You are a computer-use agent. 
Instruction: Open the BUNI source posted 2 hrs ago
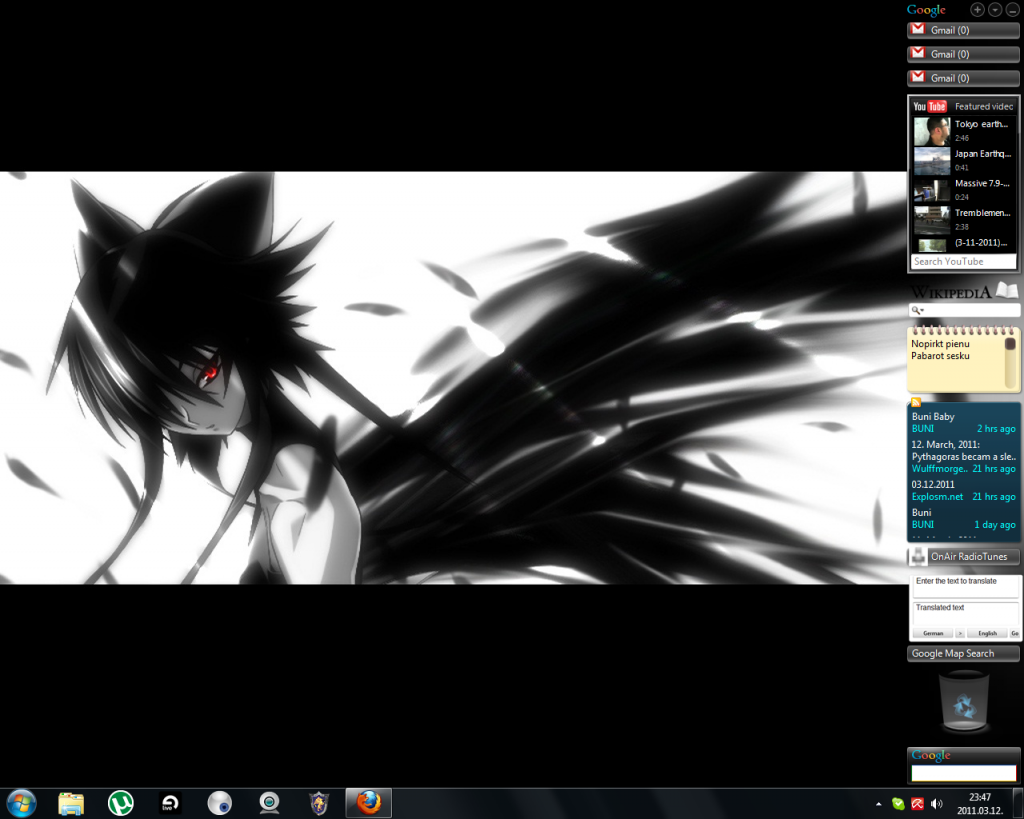(x=923, y=428)
